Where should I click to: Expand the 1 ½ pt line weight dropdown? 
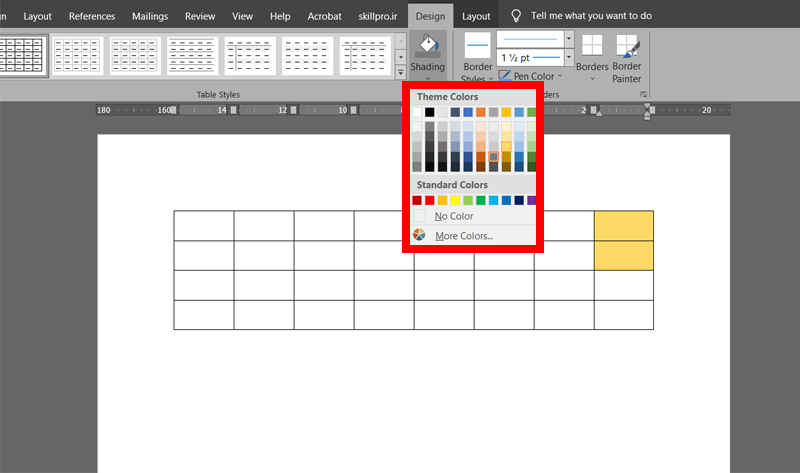569,57
